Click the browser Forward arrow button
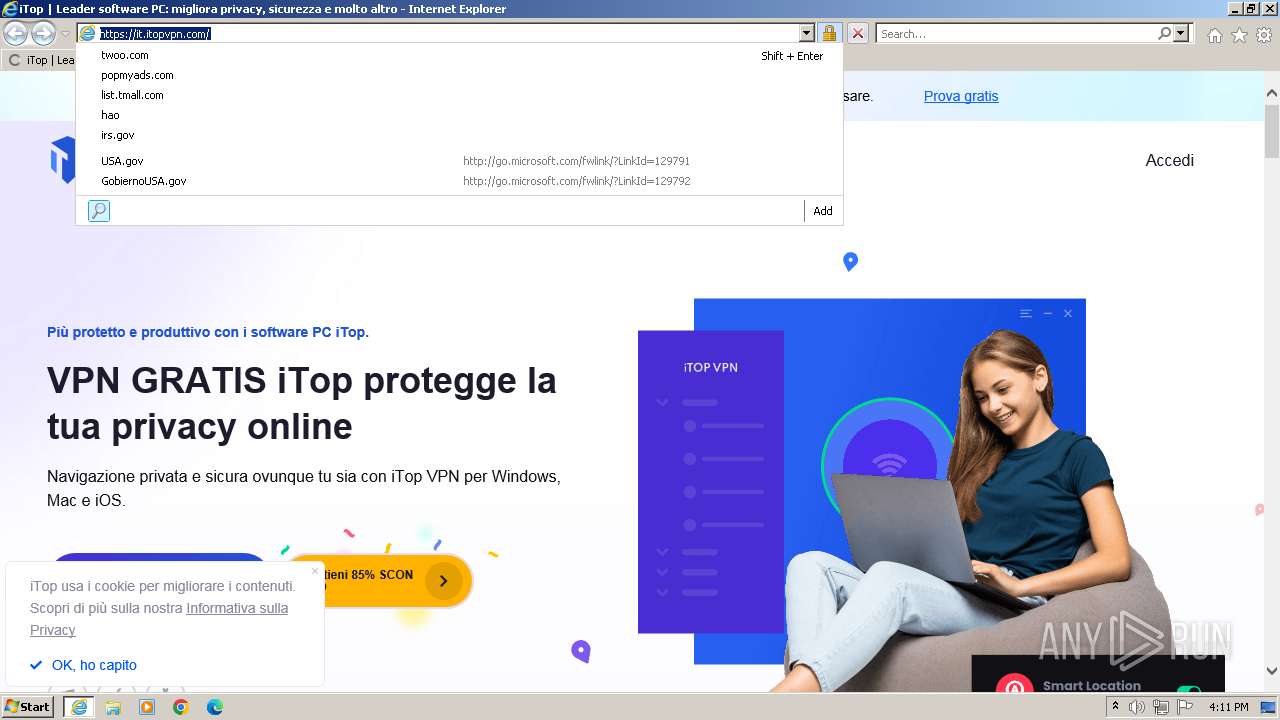Viewport: 1280px width, 720px height. [x=43, y=34]
